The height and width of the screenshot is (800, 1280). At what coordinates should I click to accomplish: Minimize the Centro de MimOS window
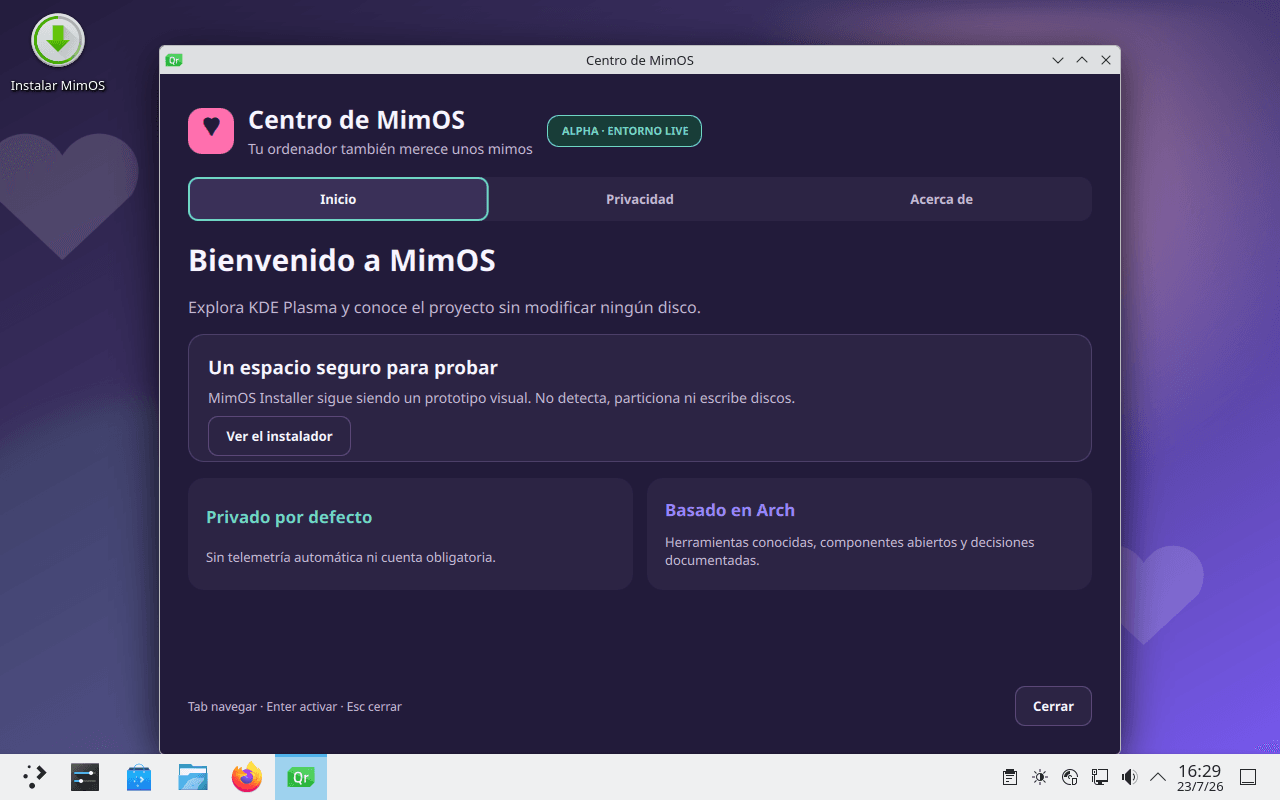coord(1058,60)
